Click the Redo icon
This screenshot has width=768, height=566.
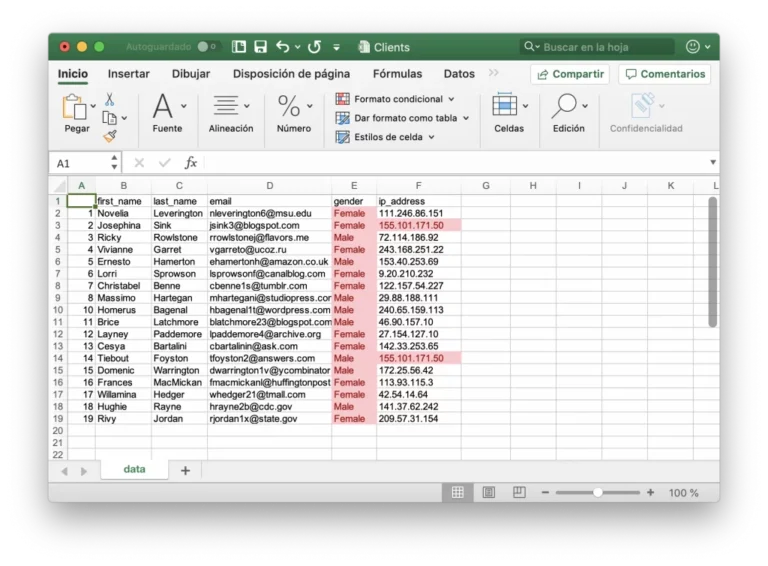[x=314, y=47]
